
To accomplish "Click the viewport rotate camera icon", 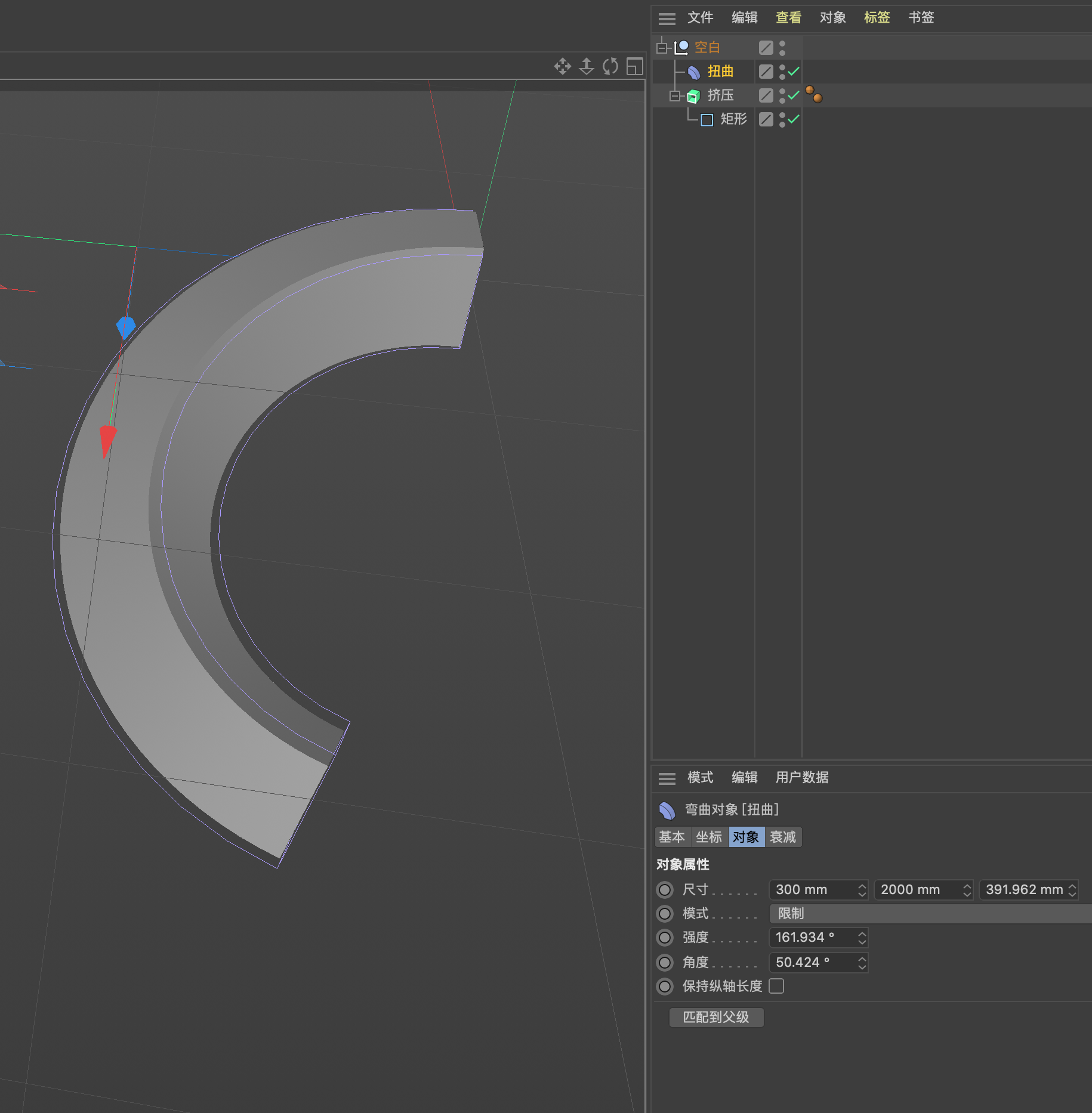I will tap(610, 66).
